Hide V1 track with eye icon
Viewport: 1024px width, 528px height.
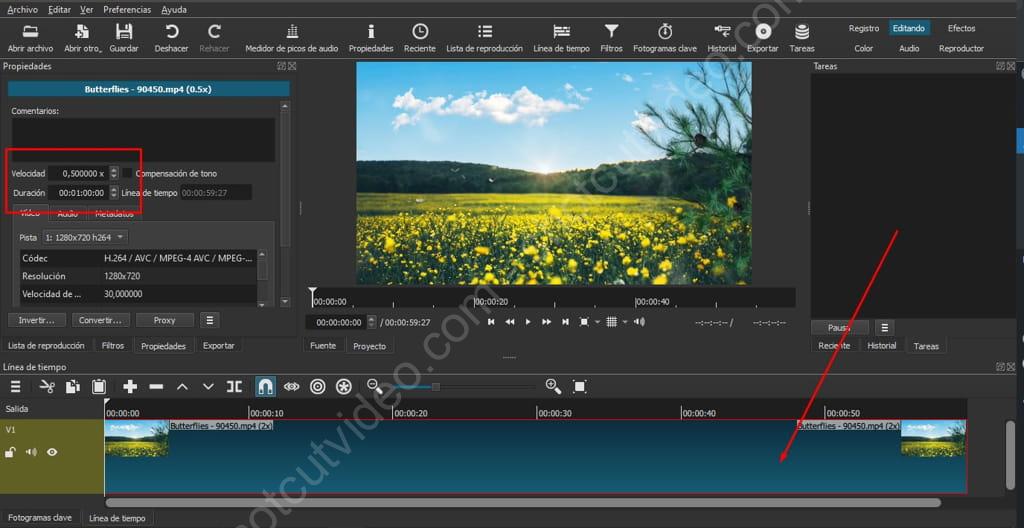click(x=52, y=452)
